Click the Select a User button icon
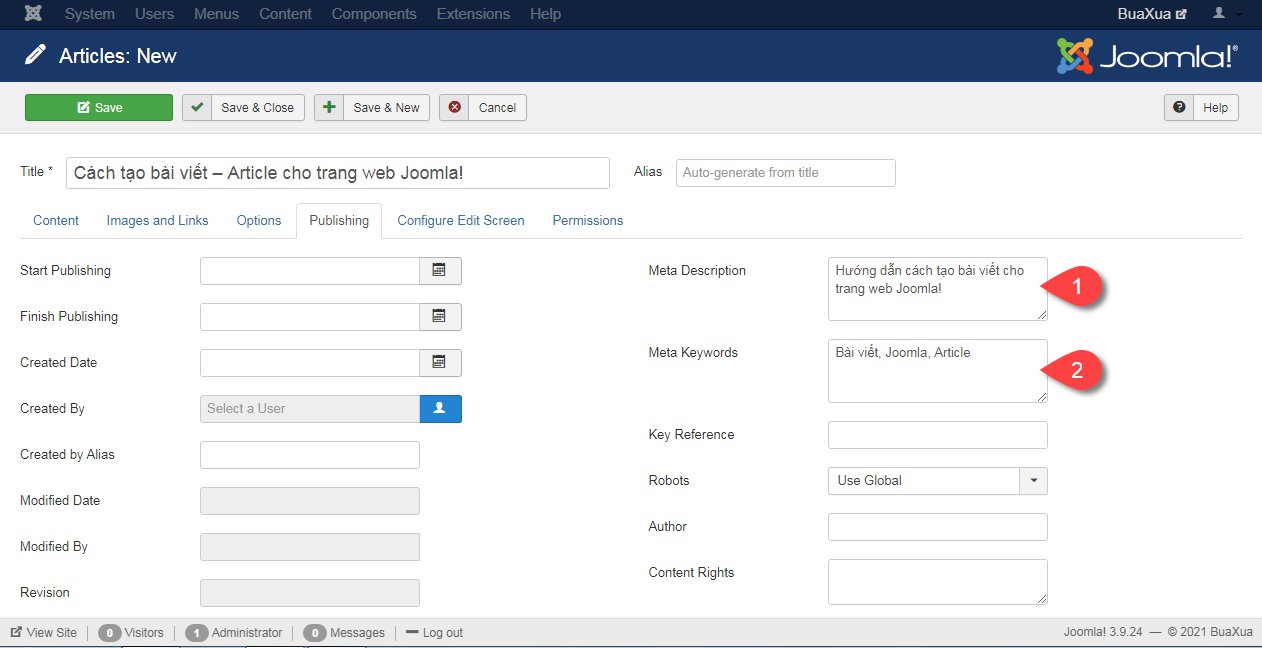 point(440,409)
